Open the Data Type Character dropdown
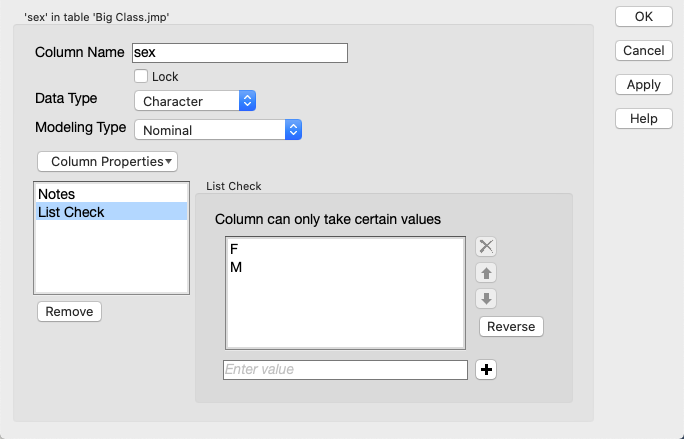 coord(195,101)
